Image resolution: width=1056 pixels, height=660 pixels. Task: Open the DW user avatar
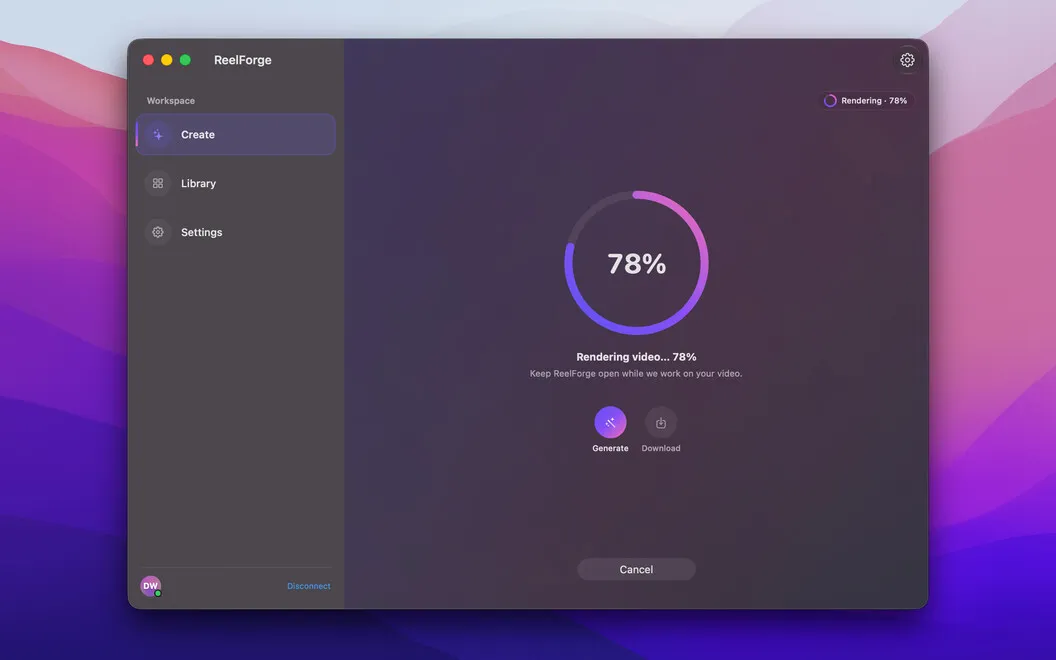[151, 586]
